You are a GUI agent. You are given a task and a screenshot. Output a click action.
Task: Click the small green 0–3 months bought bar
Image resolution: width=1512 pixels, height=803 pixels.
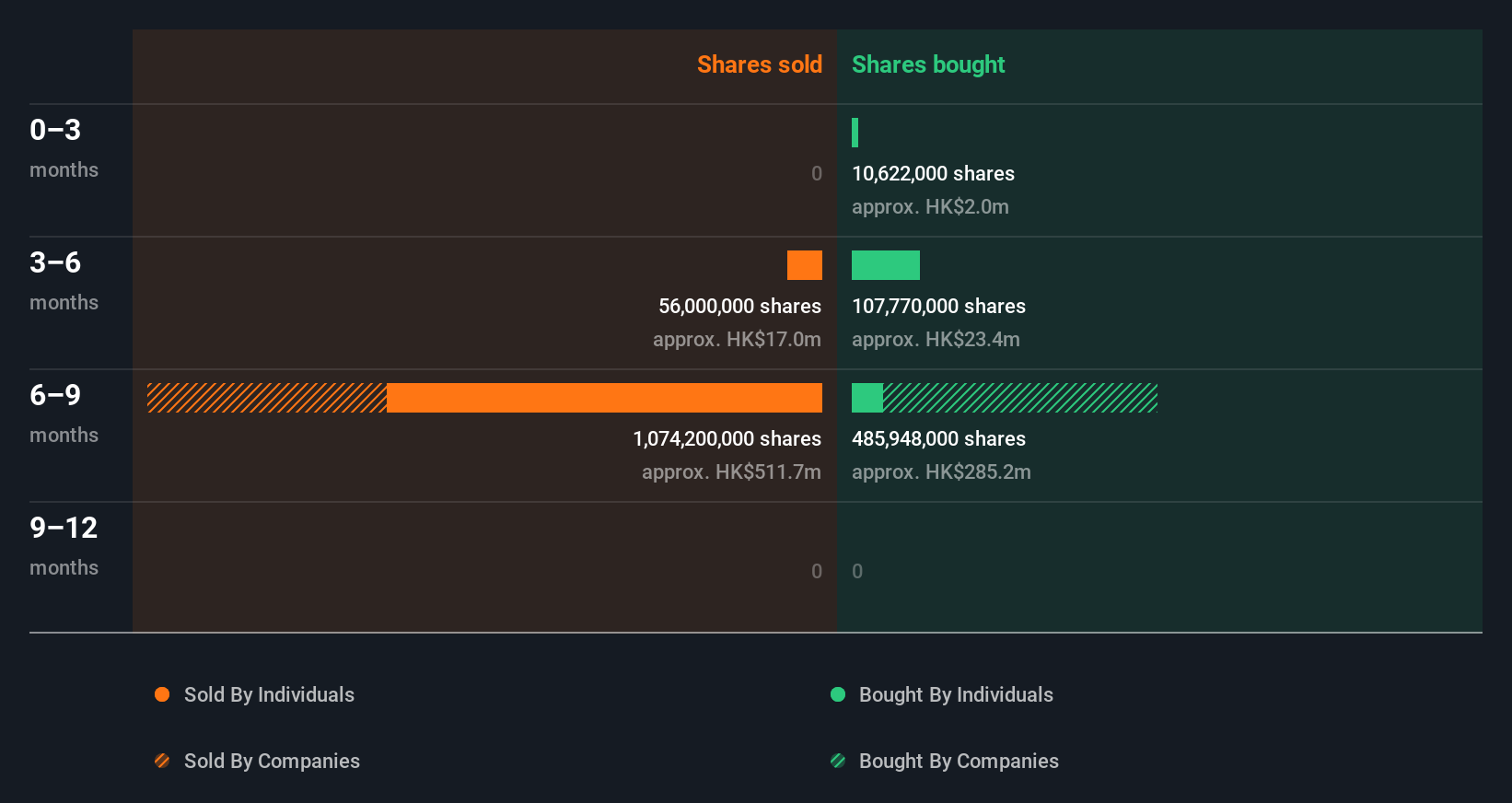coord(855,133)
